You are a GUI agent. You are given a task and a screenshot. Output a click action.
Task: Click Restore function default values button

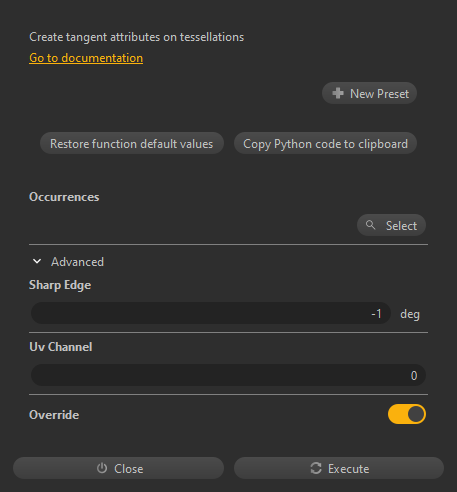pos(132,143)
